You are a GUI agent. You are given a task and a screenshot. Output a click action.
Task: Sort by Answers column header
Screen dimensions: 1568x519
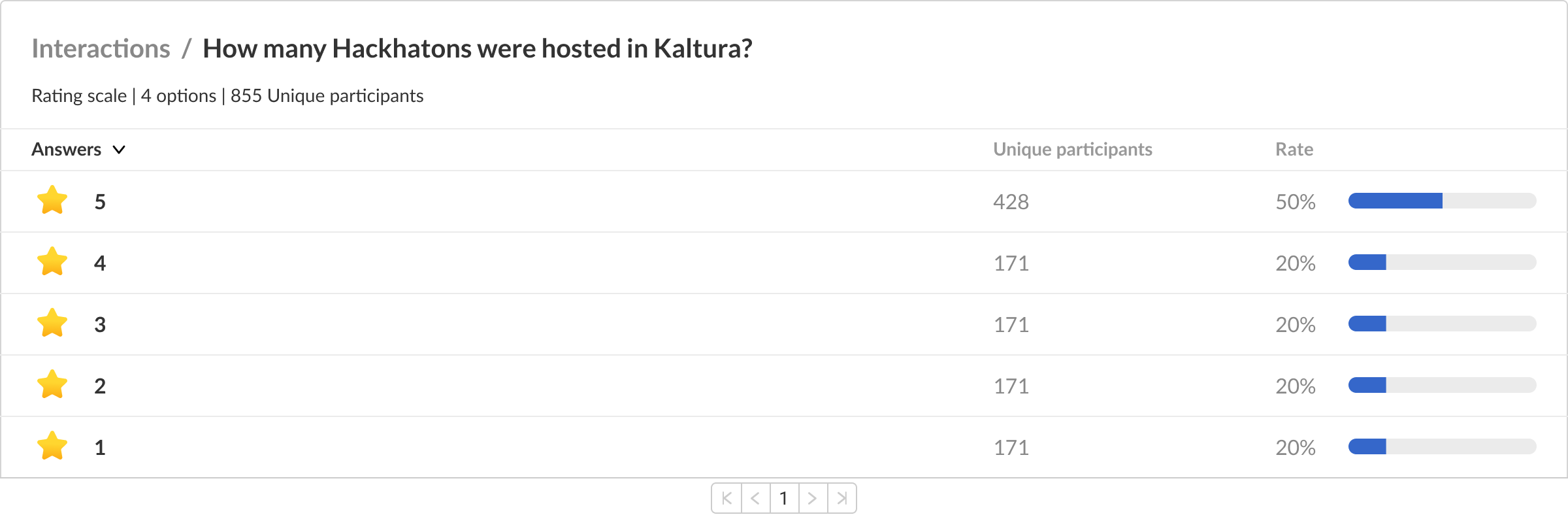(x=67, y=150)
